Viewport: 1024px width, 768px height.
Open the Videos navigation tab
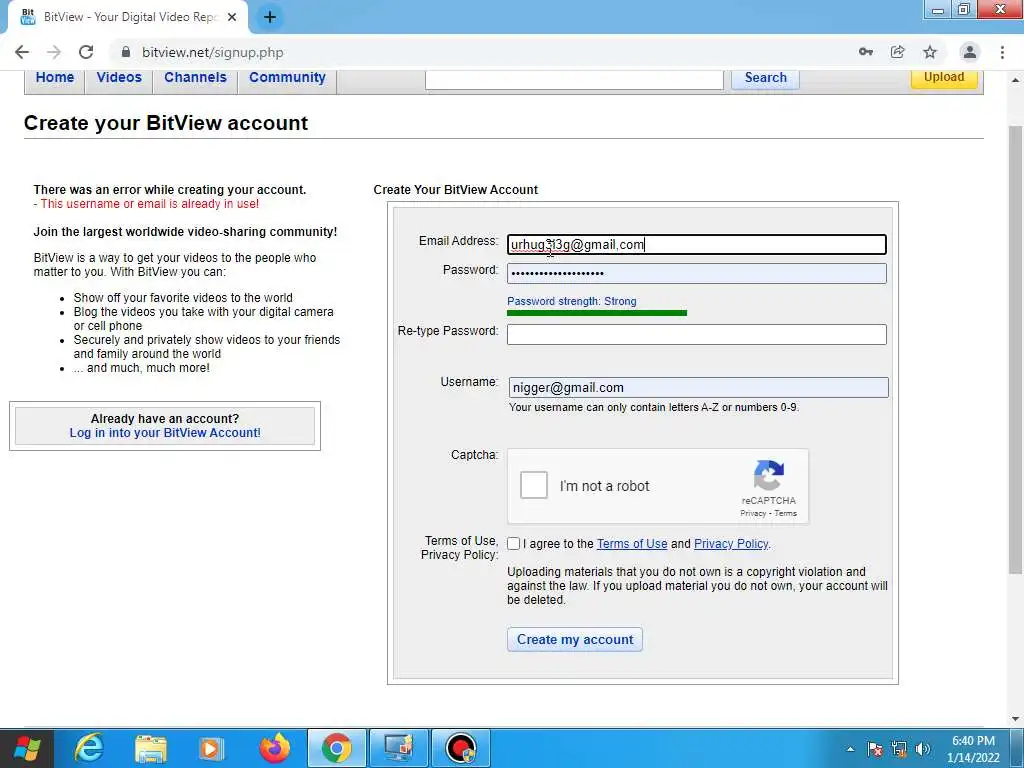[x=119, y=78]
